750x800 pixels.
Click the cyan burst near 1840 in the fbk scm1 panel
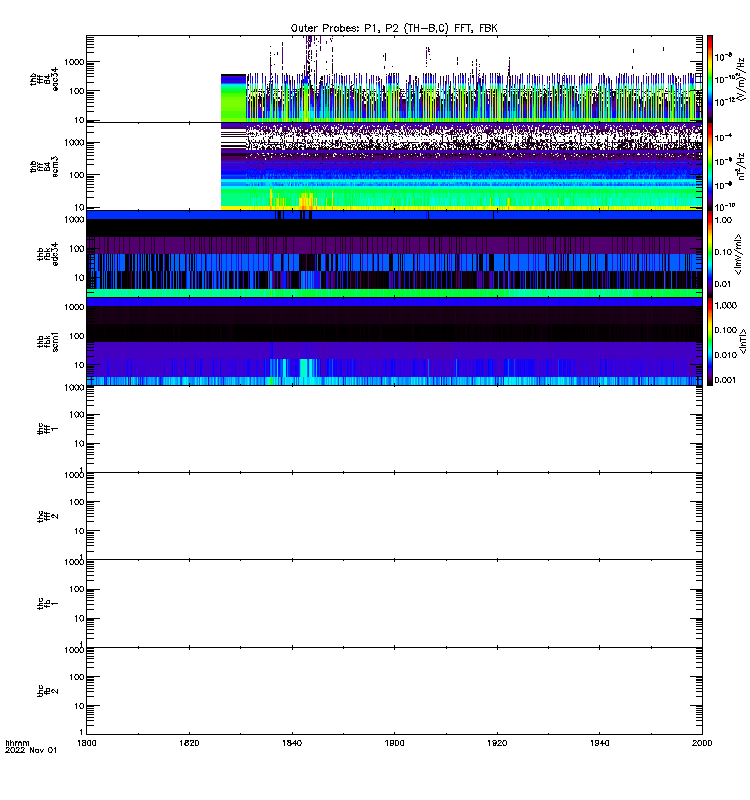click(x=305, y=368)
